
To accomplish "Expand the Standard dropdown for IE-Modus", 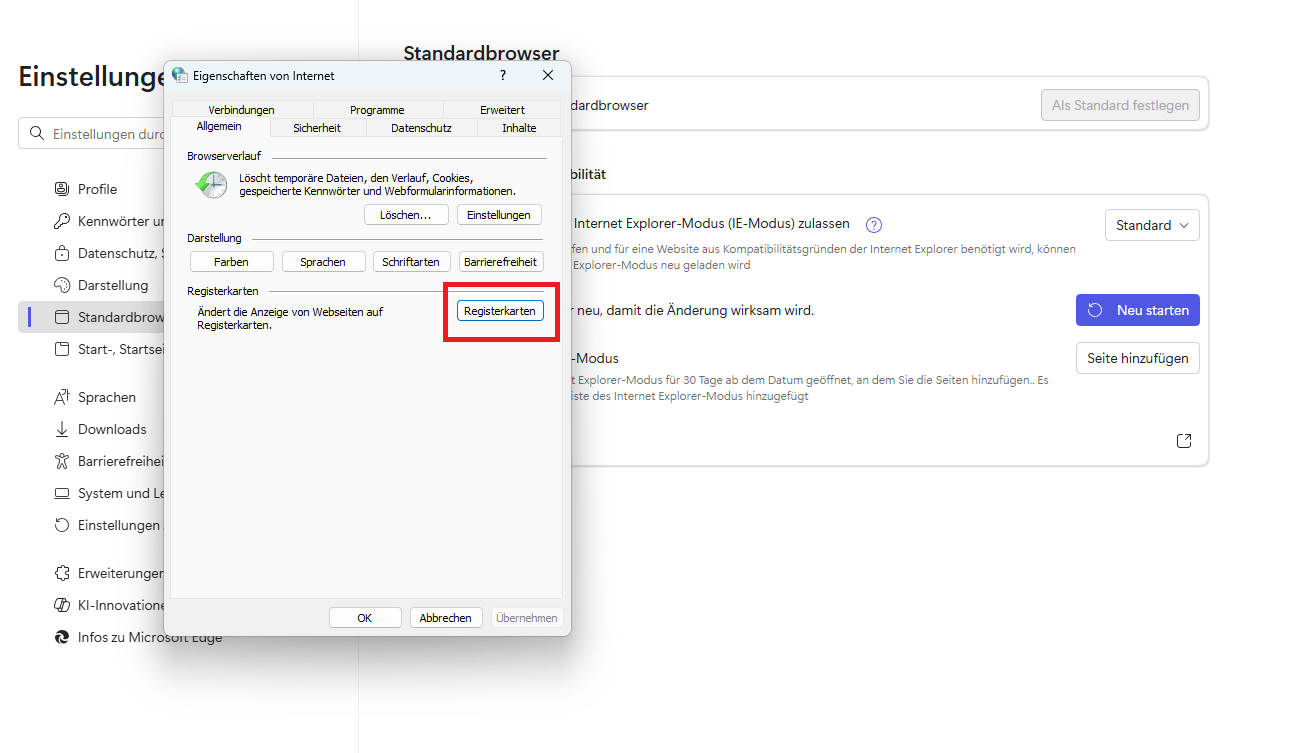I will pyautogui.click(x=1152, y=225).
